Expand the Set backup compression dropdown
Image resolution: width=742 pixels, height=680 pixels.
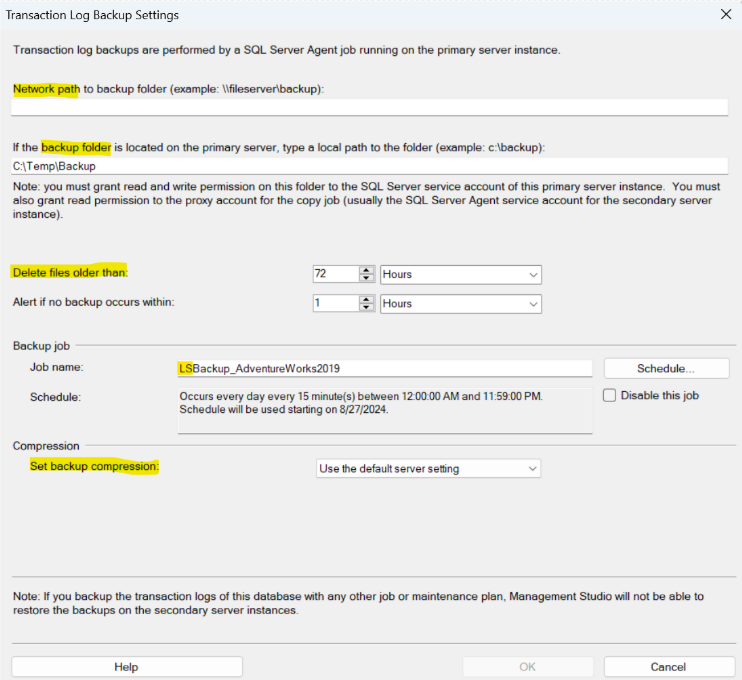[x=427, y=468]
